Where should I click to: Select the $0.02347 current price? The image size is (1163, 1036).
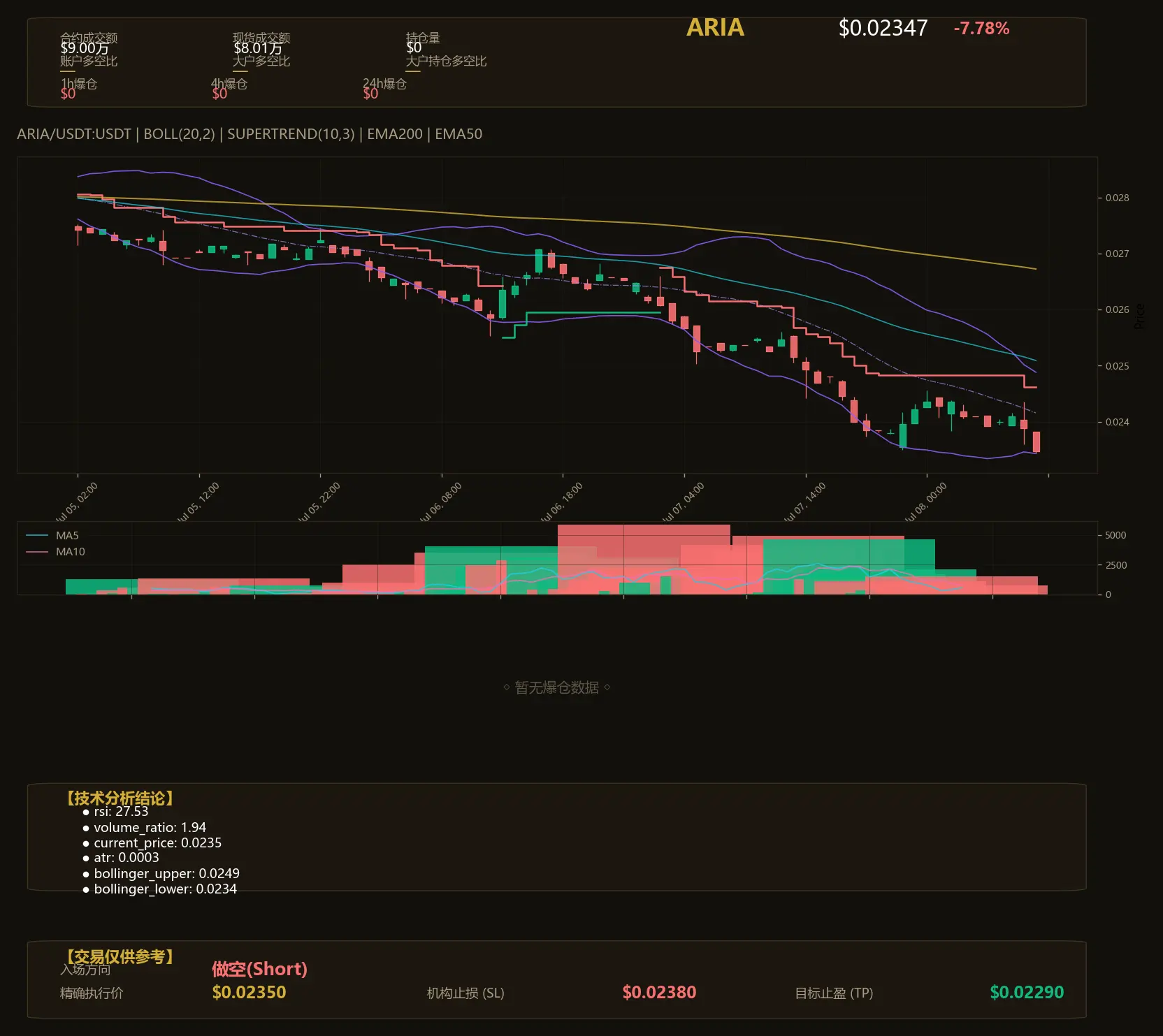pos(883,28)
